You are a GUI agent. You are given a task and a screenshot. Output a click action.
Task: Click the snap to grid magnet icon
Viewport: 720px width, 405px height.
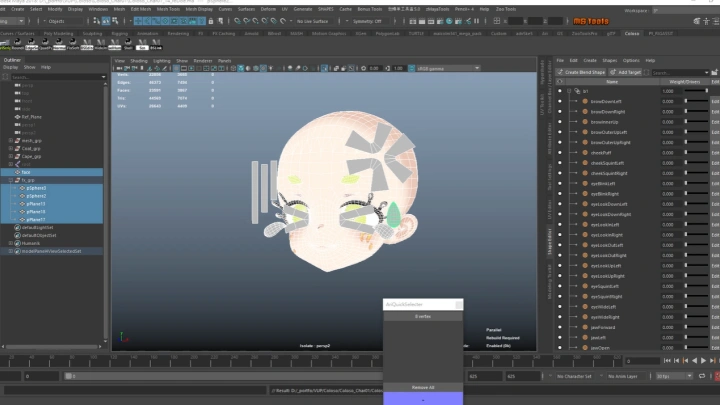237,21
